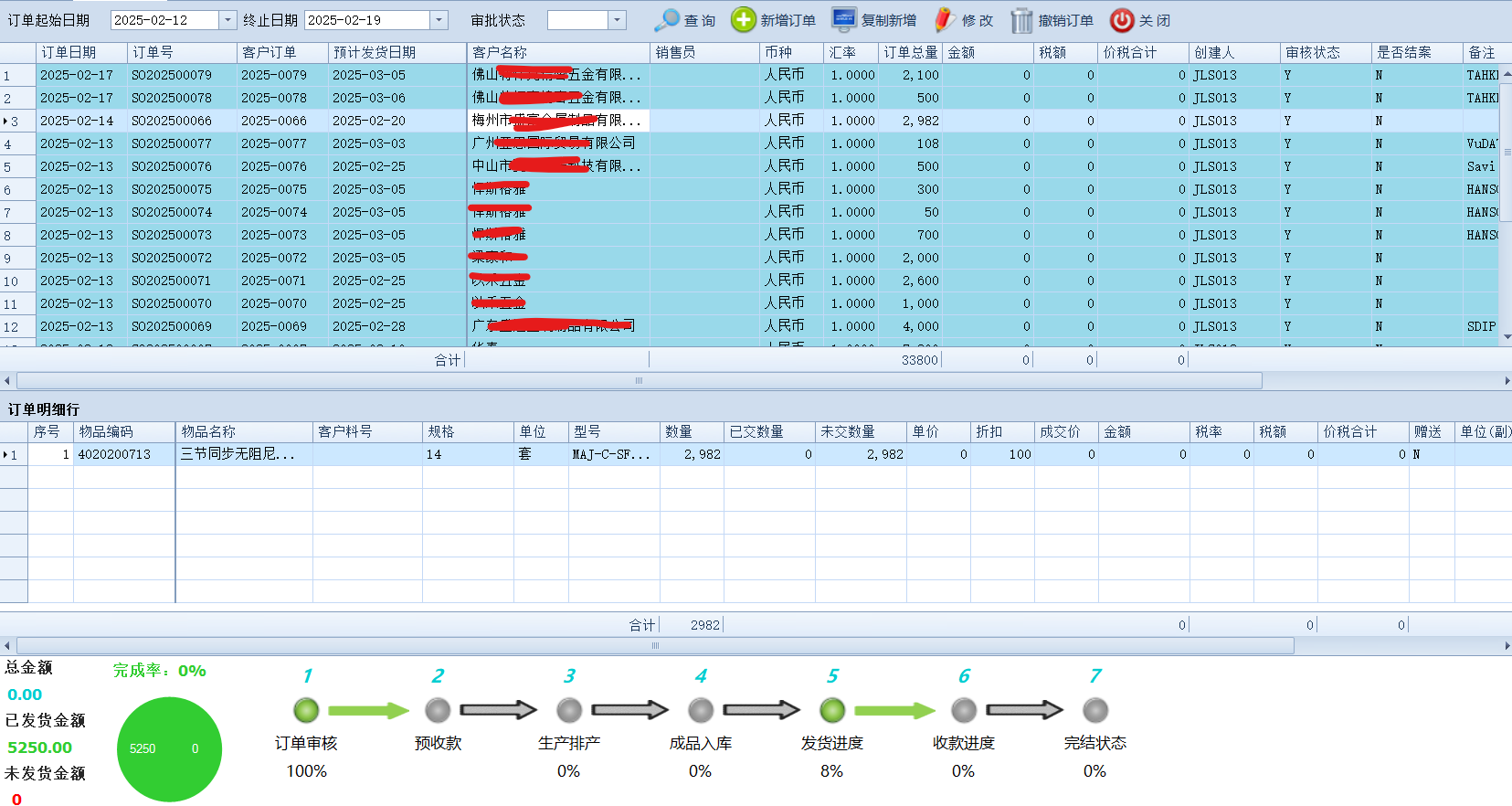
Task: Click the red 关闭 power icon
Action: [x=1122, y=20]
